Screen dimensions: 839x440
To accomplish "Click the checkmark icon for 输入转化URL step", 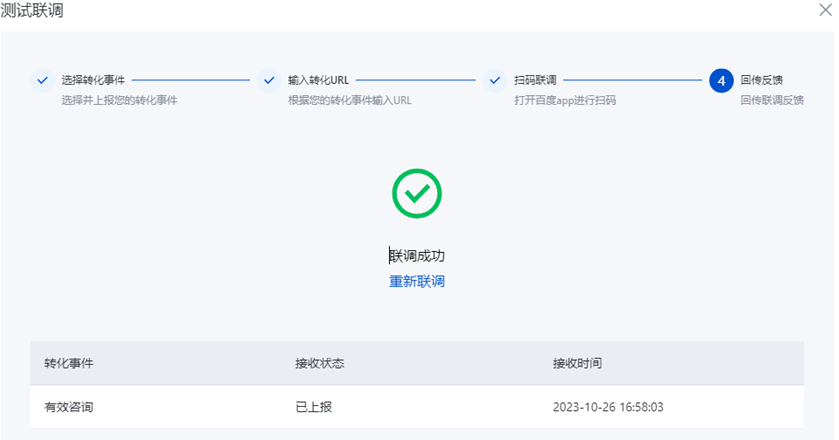I will pyautogui.click(x=269, y=81).
